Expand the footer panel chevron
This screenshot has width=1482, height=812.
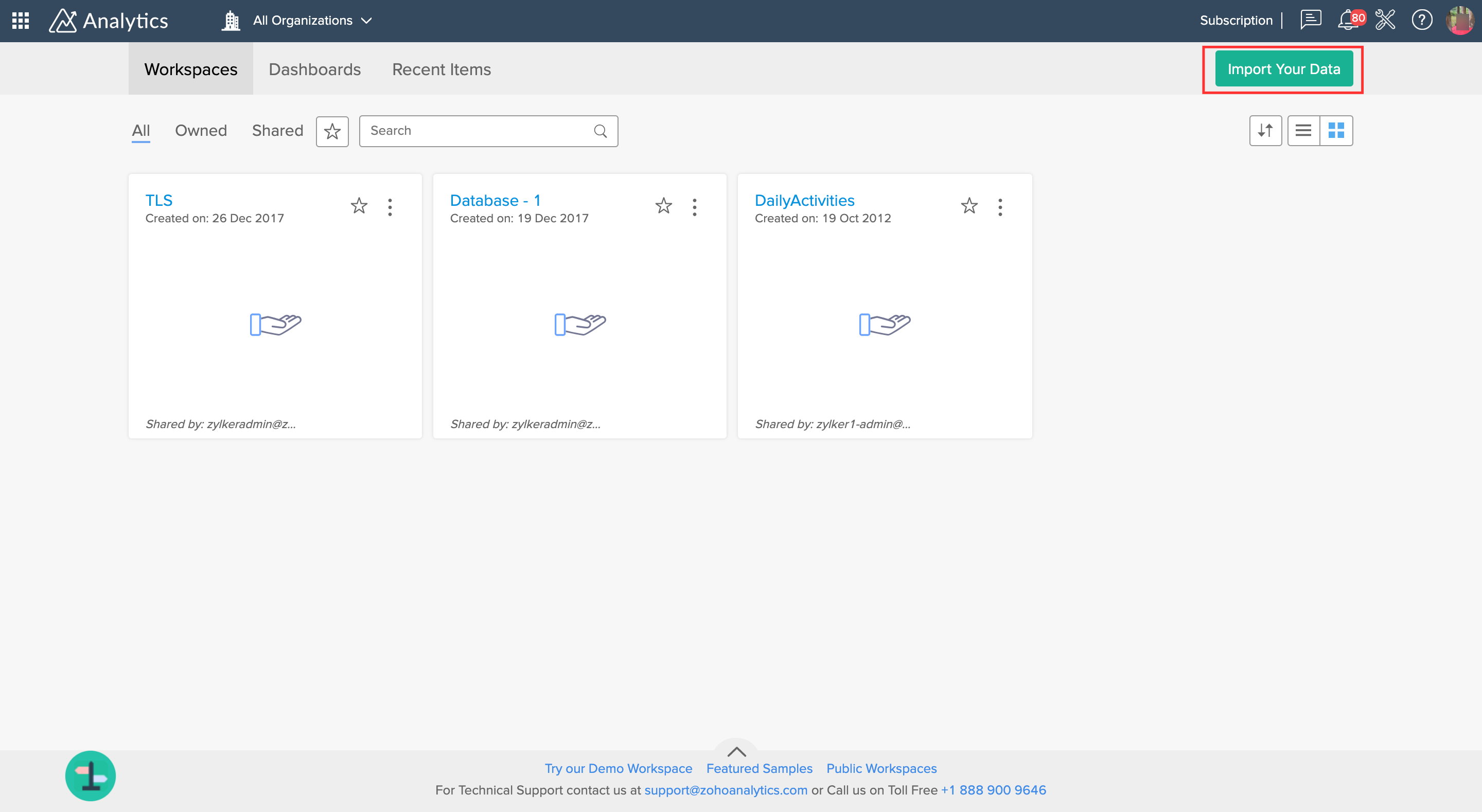(736, 752)
